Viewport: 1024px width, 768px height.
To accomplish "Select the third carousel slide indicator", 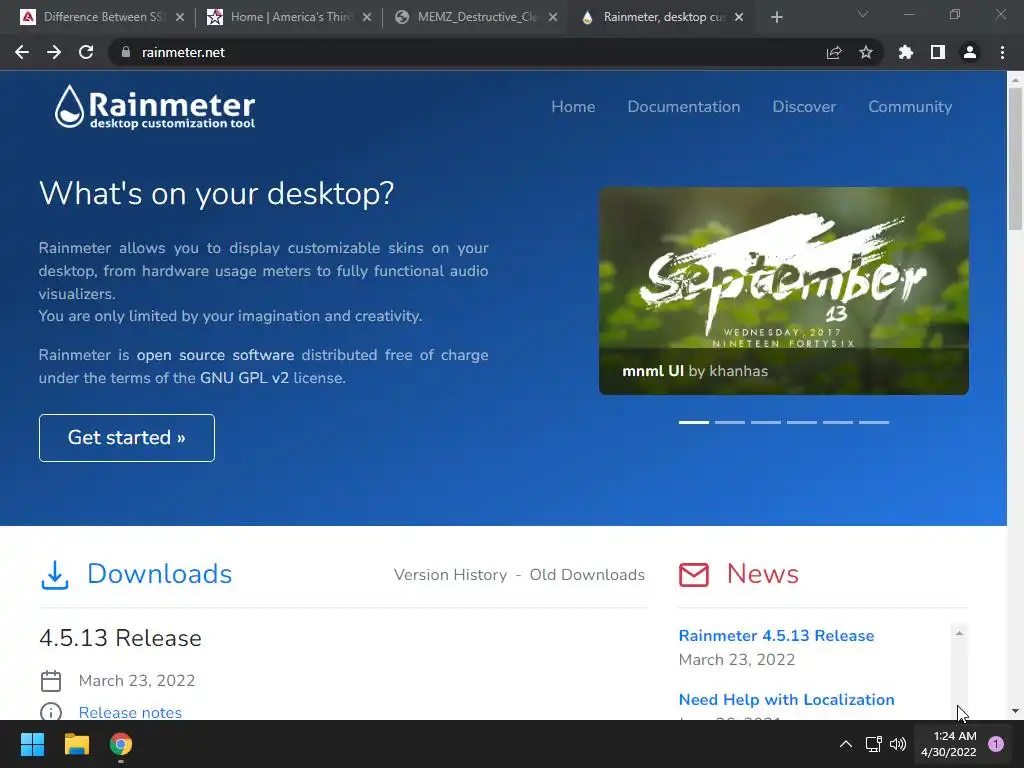I will (x=765, y=423).
